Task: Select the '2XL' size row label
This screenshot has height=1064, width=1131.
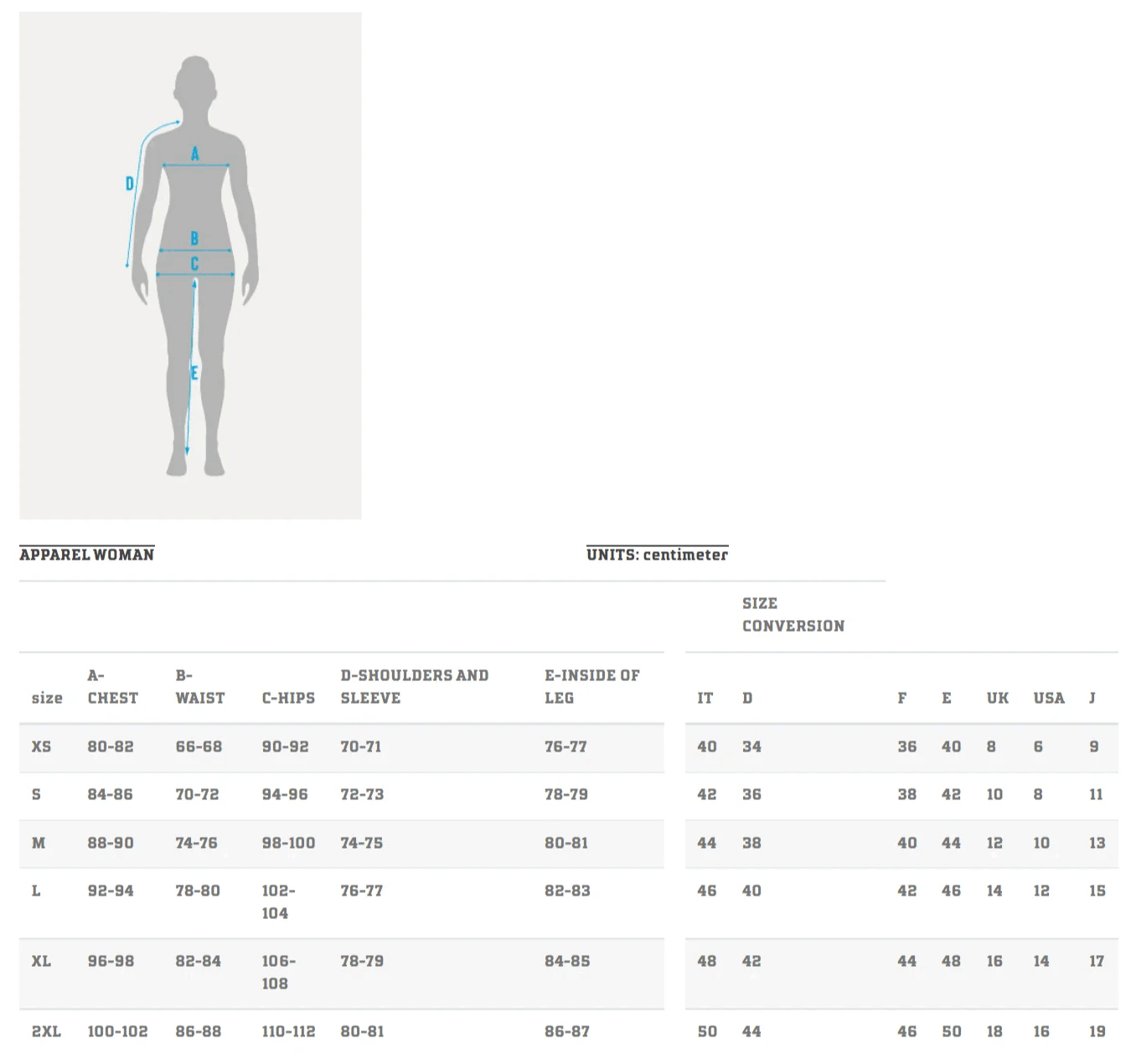Action: [46, 1031]
